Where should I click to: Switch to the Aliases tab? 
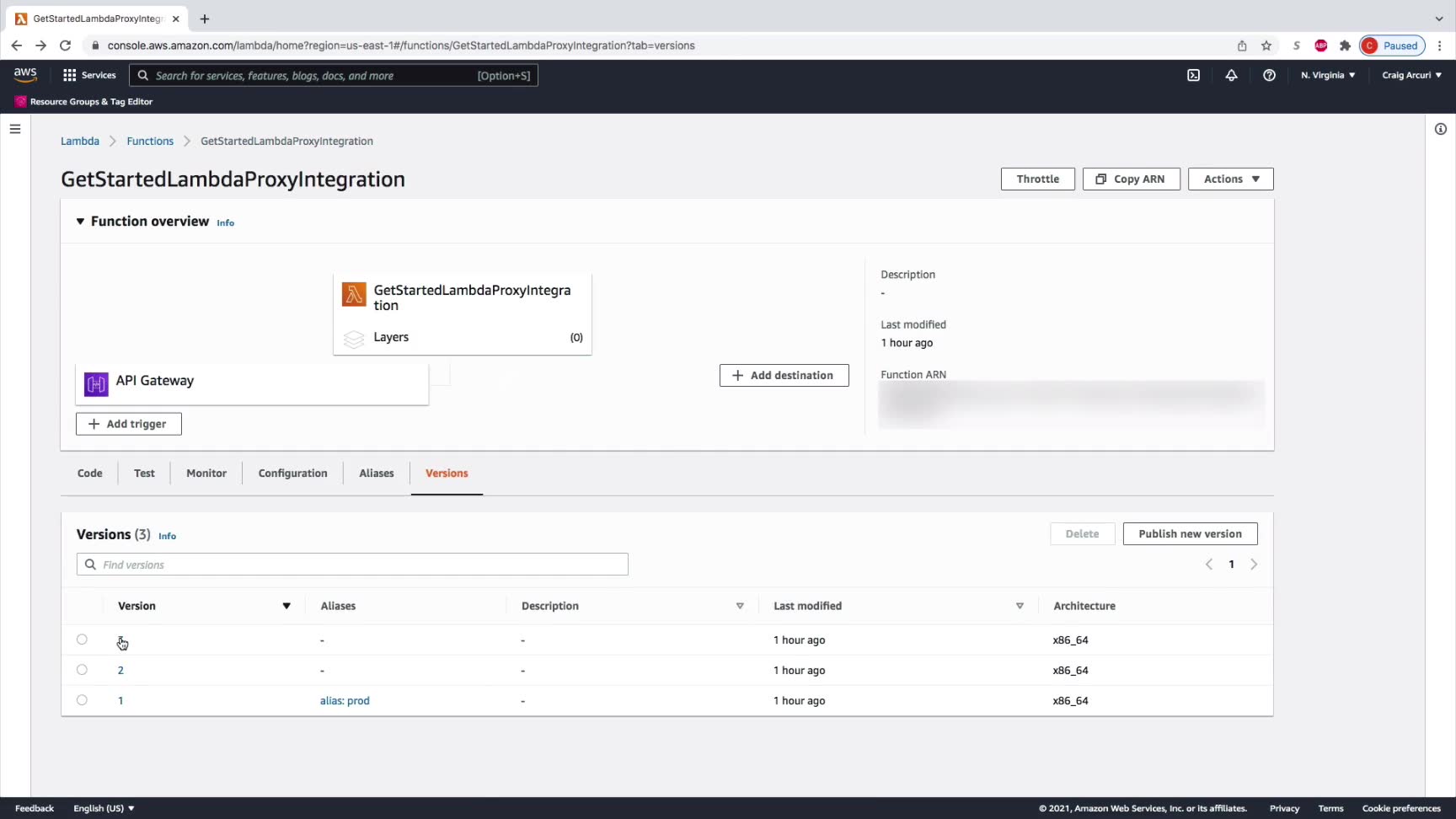click(x=377, y=474)
